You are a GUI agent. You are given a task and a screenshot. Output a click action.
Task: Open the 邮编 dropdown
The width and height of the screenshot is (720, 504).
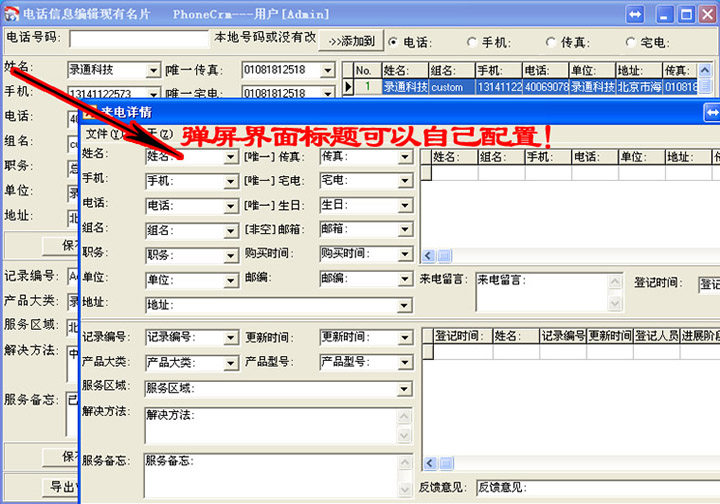pyautogui.click(x=404, y=279)
